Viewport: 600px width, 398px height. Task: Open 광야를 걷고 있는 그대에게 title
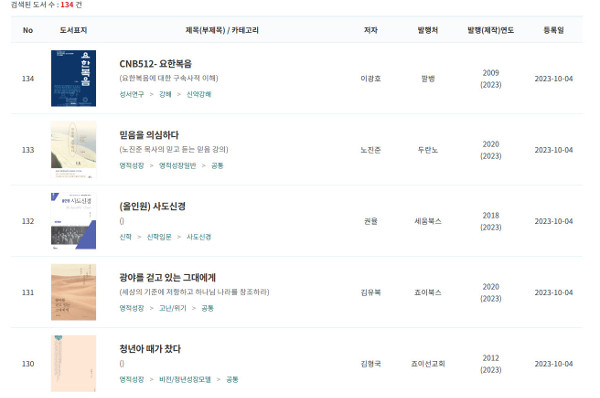[x=168, y=277]
